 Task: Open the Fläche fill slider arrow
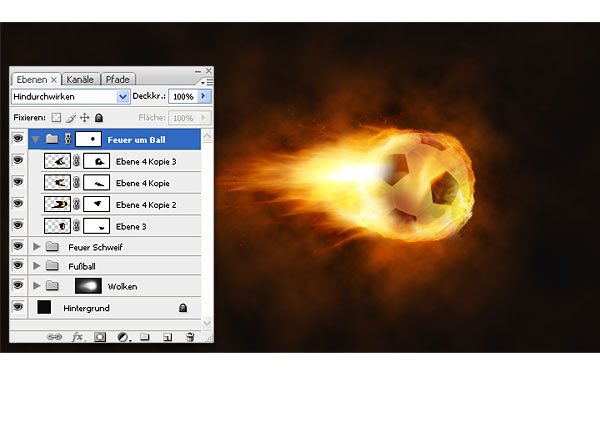pos(204,118)
